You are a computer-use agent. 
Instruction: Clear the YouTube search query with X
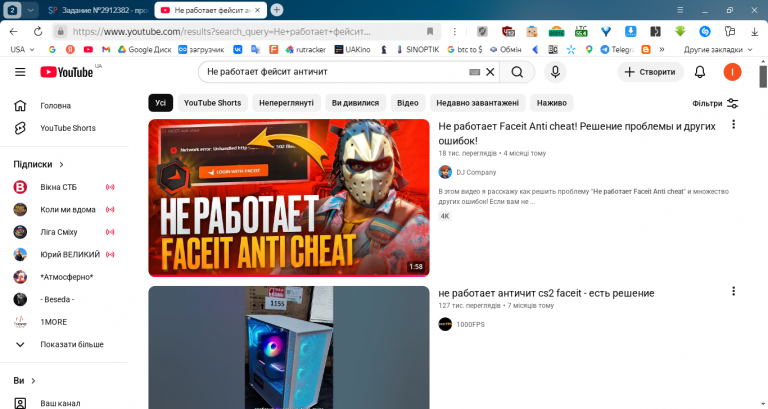[490, 72]
